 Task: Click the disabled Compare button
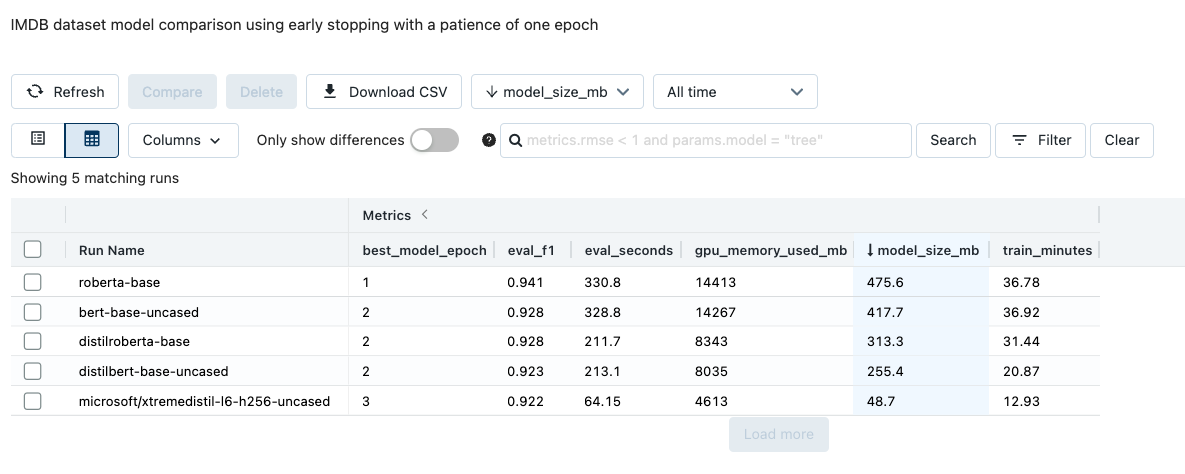pyautogui.click(x=172, y=91)
